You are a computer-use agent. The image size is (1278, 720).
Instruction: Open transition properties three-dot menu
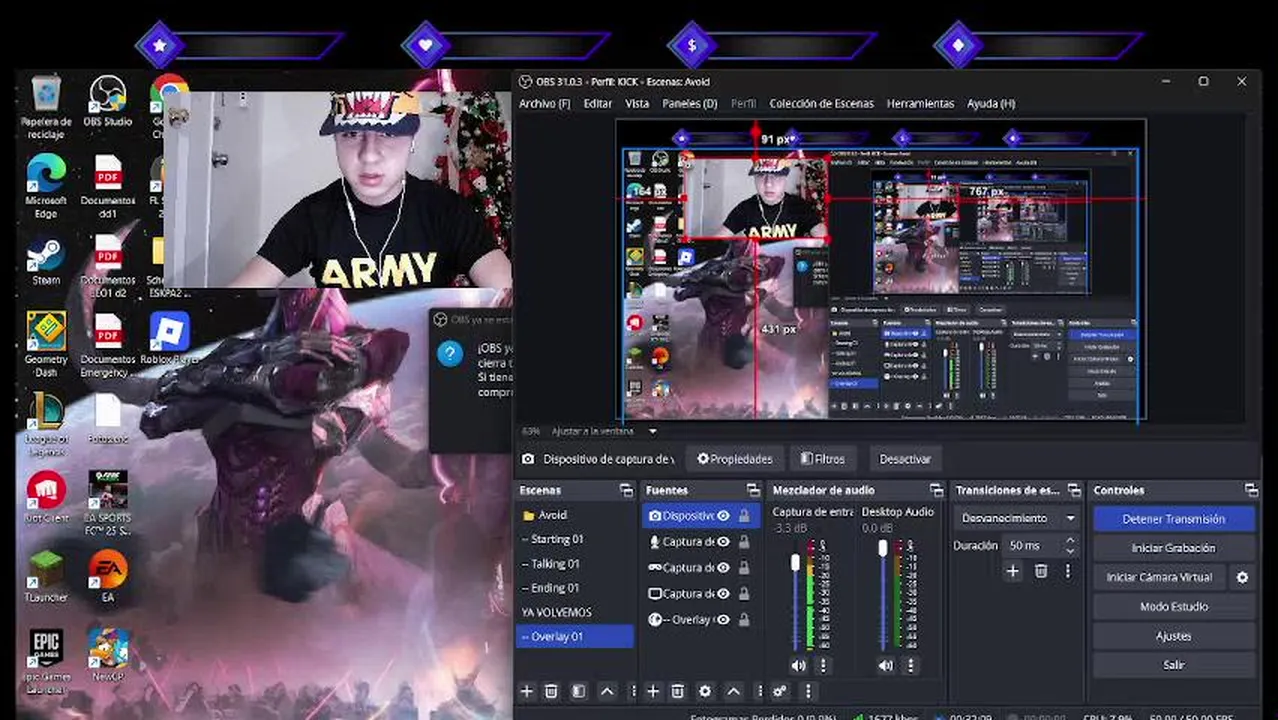click(x=1067, y=571)
